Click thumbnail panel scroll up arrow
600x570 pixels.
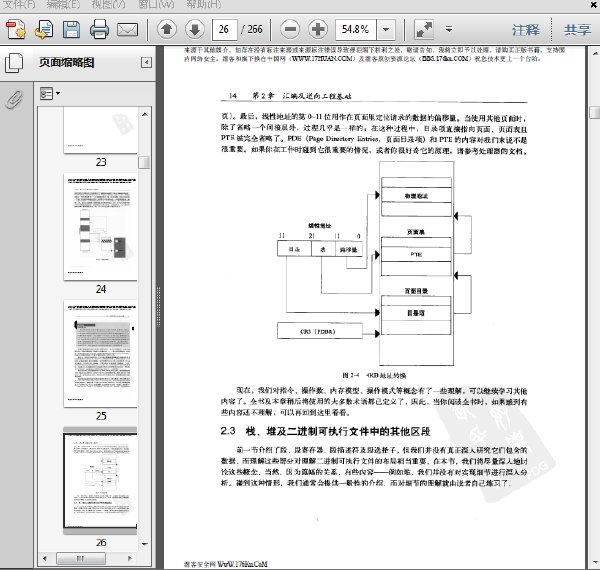click(145, 114)
